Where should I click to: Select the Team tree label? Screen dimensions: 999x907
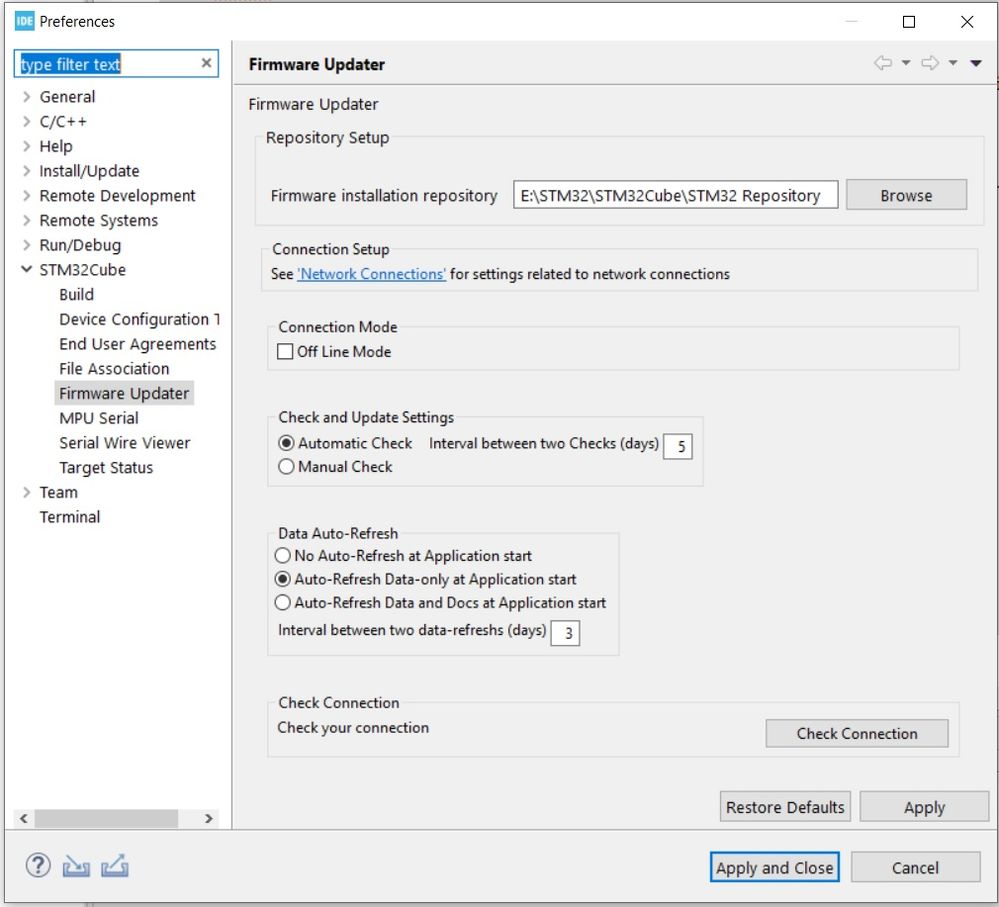[x=59, y=492]
